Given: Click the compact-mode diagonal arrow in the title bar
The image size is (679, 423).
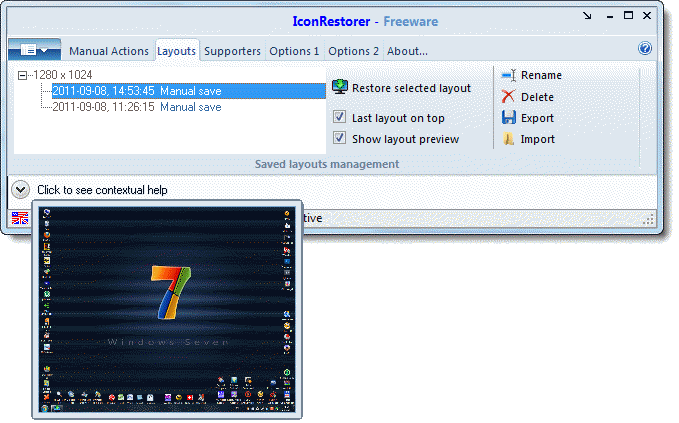Looking at the screenshot, I should [x=587, y=16].
